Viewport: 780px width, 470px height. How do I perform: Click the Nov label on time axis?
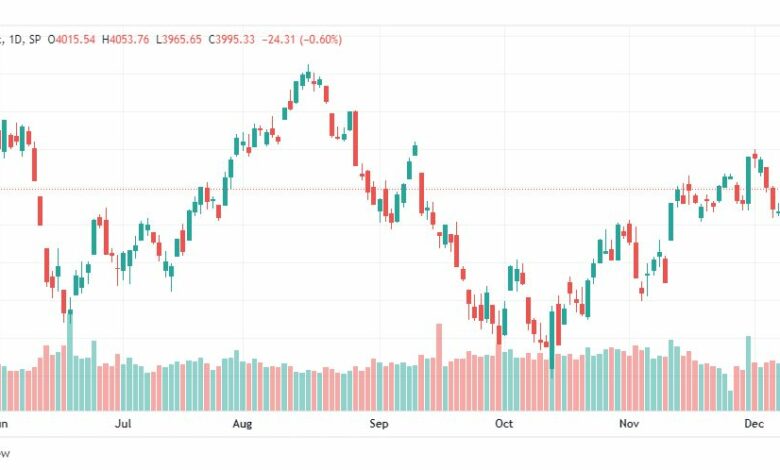629,424
